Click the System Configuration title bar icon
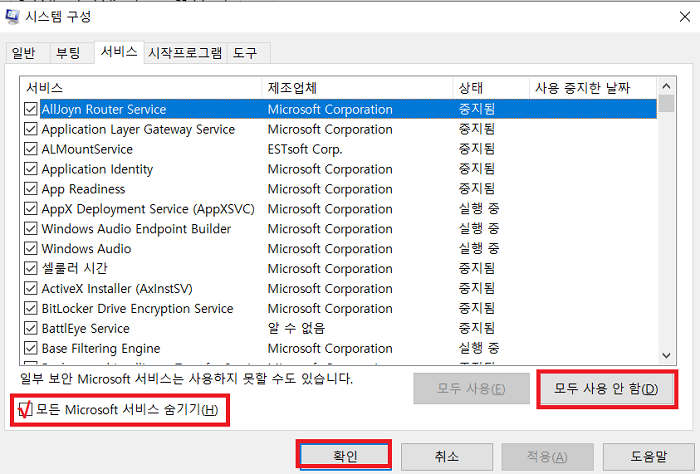Viewport: 700px width, 474px height. coord(12,17)
